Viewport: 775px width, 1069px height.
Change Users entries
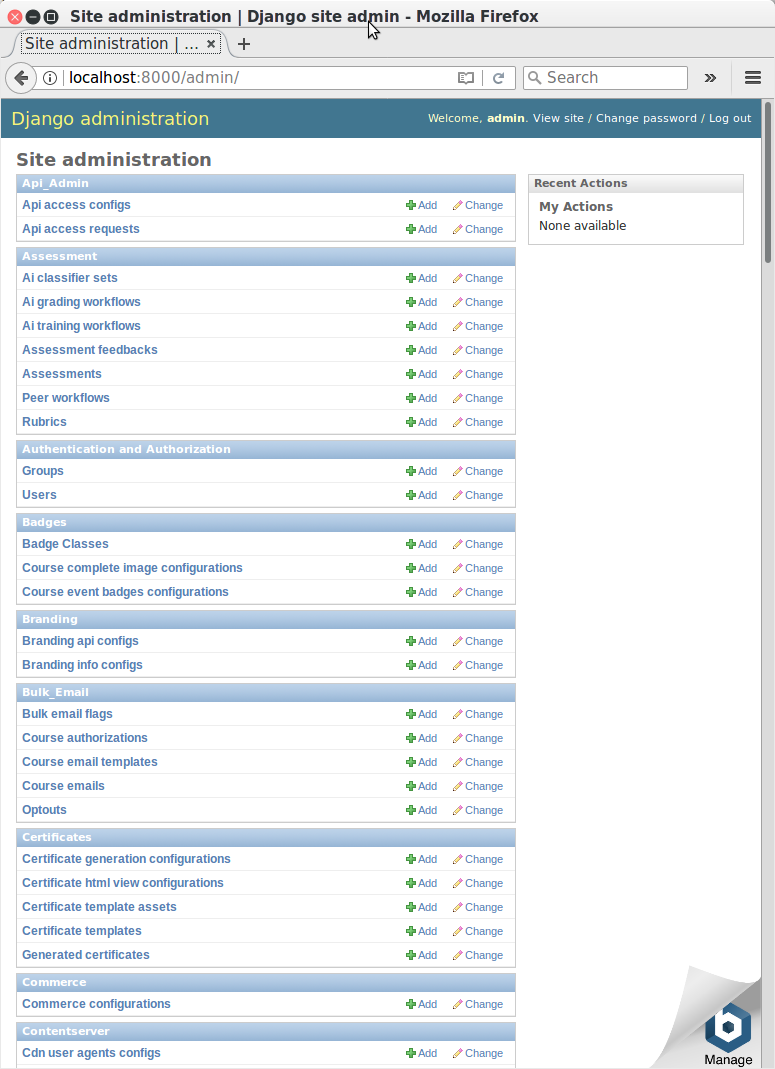point(478,495)
